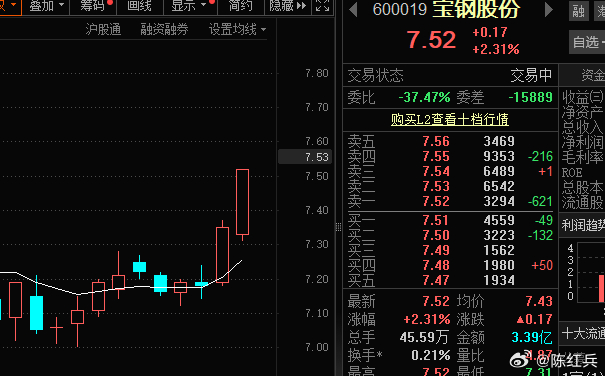Viewport: 605px width, 376px height.
Task: Select 买二 bid price 7.50
Action: (x=436, y=235)
